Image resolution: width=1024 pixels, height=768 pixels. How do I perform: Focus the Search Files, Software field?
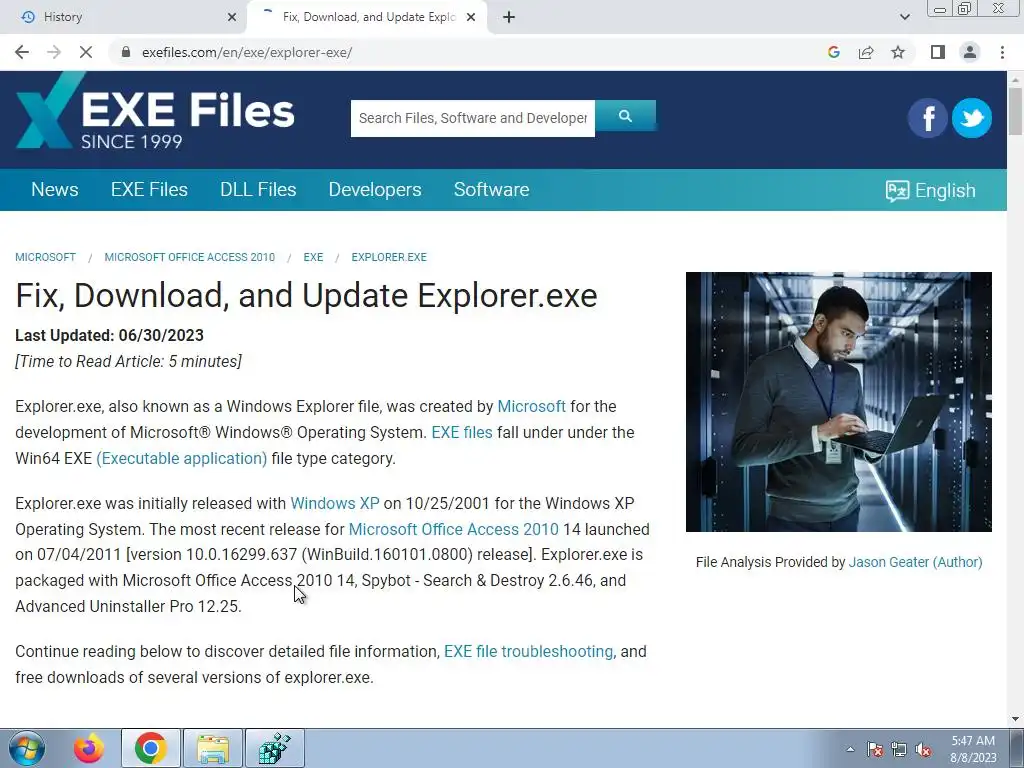coord(473,118)
